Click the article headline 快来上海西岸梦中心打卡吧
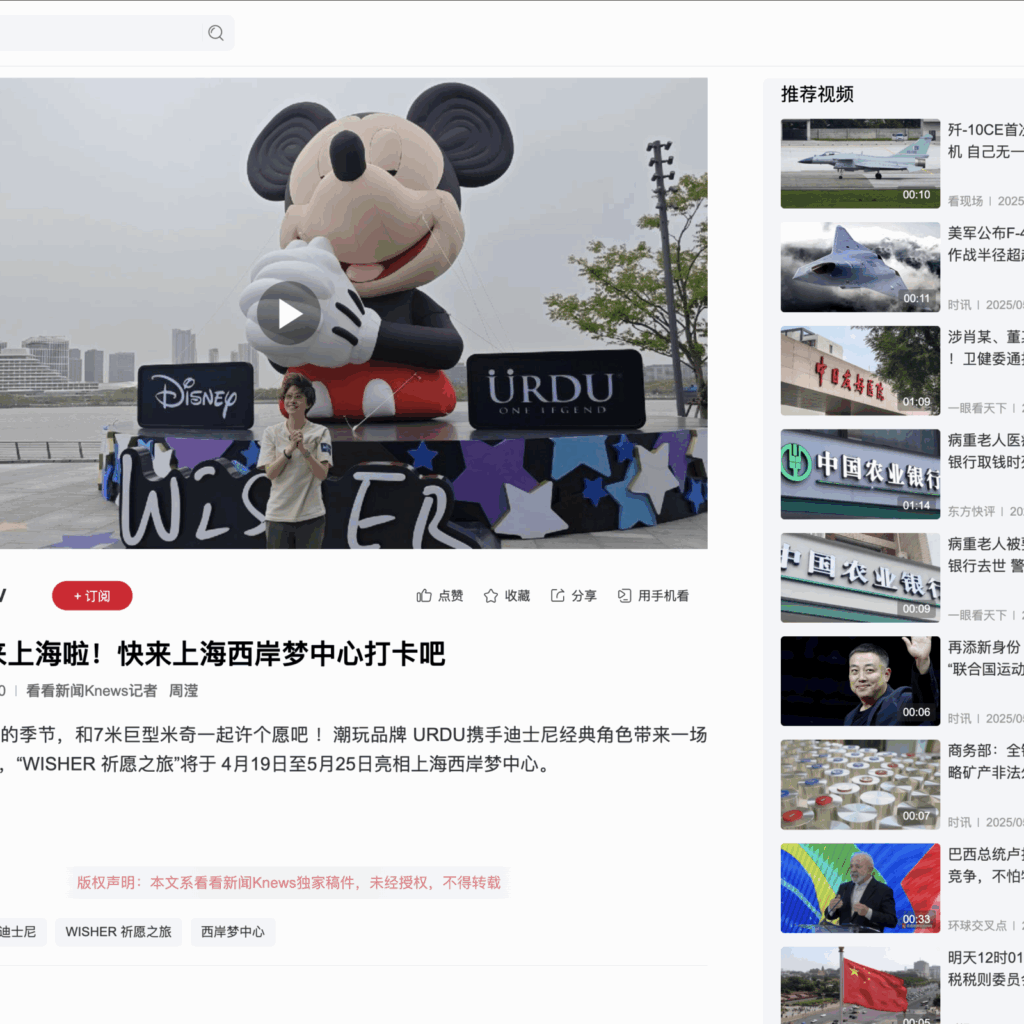The image size is (1024, 1024). [281, 654]
